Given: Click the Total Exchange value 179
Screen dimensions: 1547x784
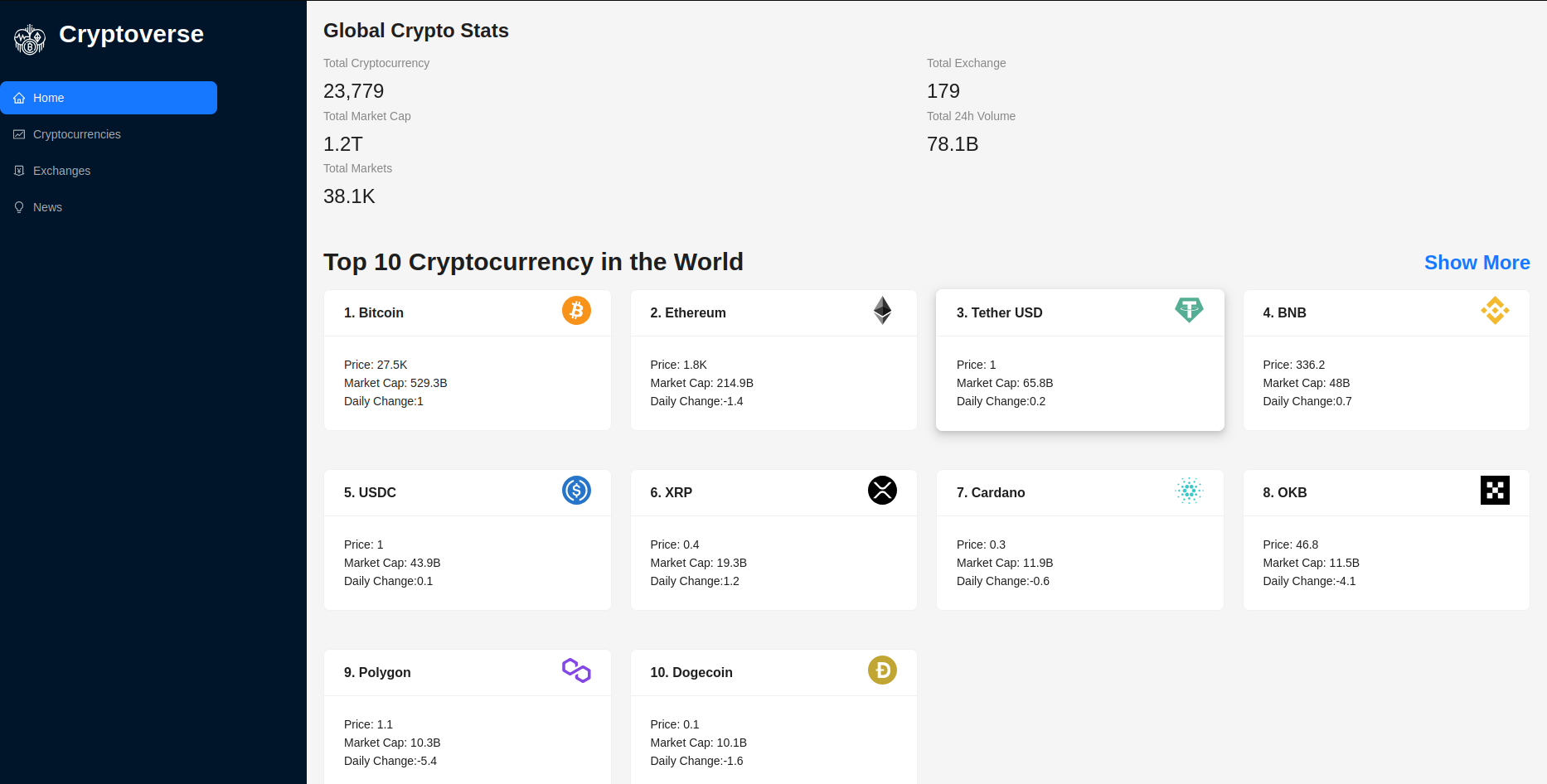Looking at the screenshot, I should tap(943, 91).
